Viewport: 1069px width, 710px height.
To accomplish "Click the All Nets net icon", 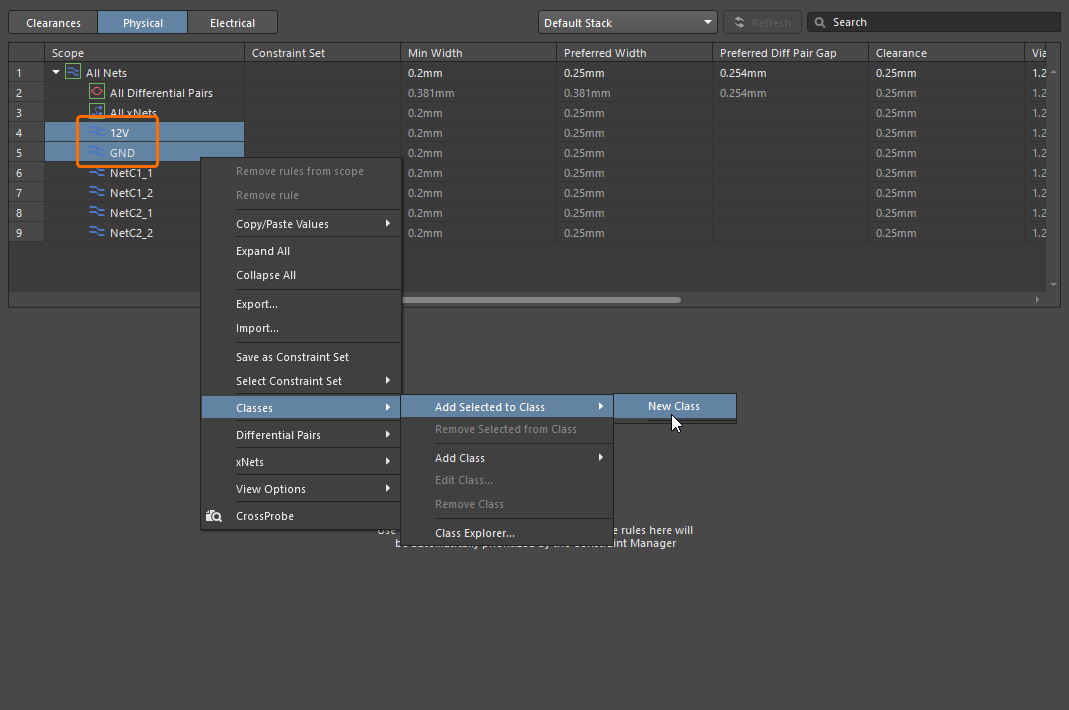I will click(73, 72).
